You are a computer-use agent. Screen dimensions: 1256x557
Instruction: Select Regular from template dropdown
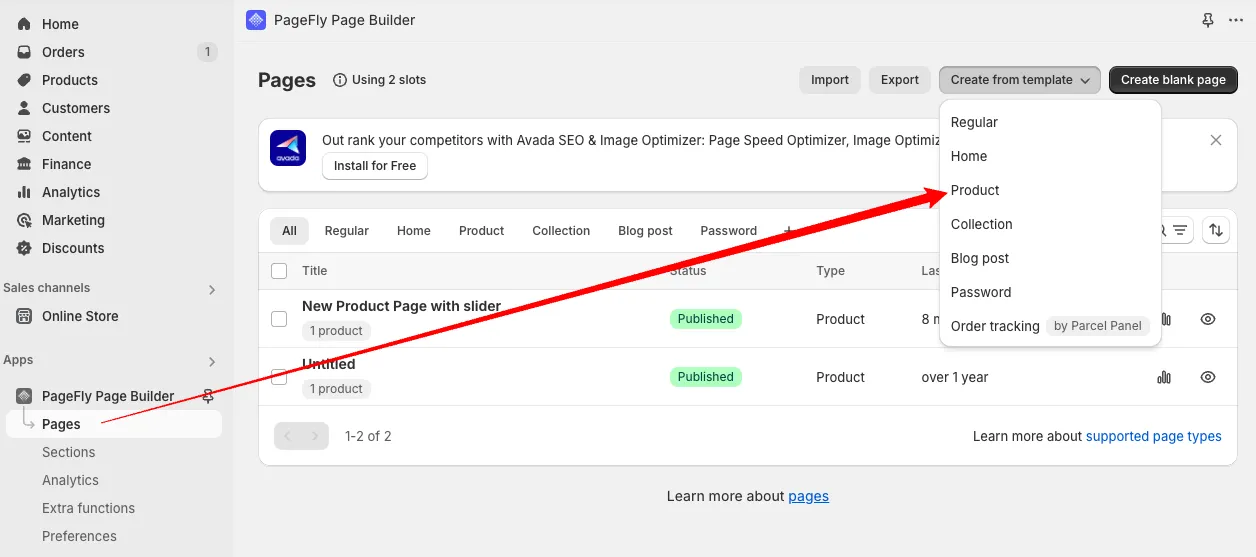[x=1050, y=122]
